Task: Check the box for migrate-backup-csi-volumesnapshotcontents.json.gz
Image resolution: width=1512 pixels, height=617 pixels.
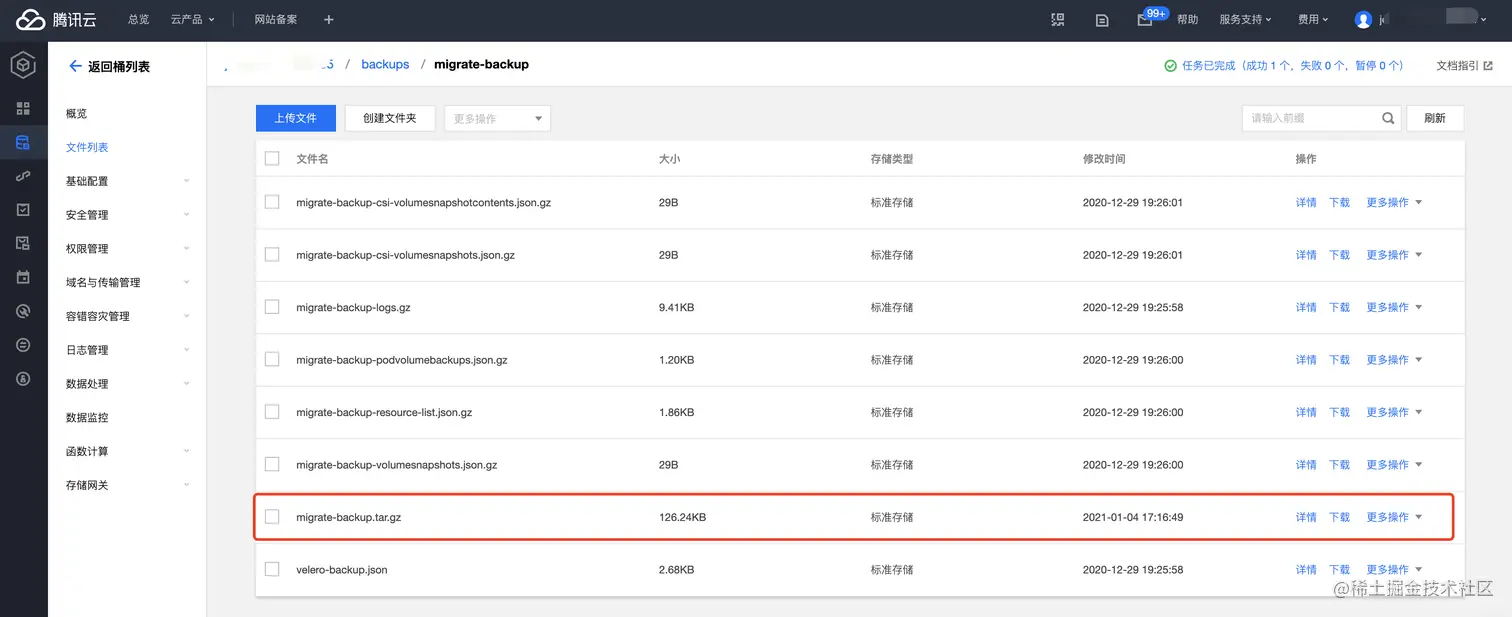Action: click(272, 202)
